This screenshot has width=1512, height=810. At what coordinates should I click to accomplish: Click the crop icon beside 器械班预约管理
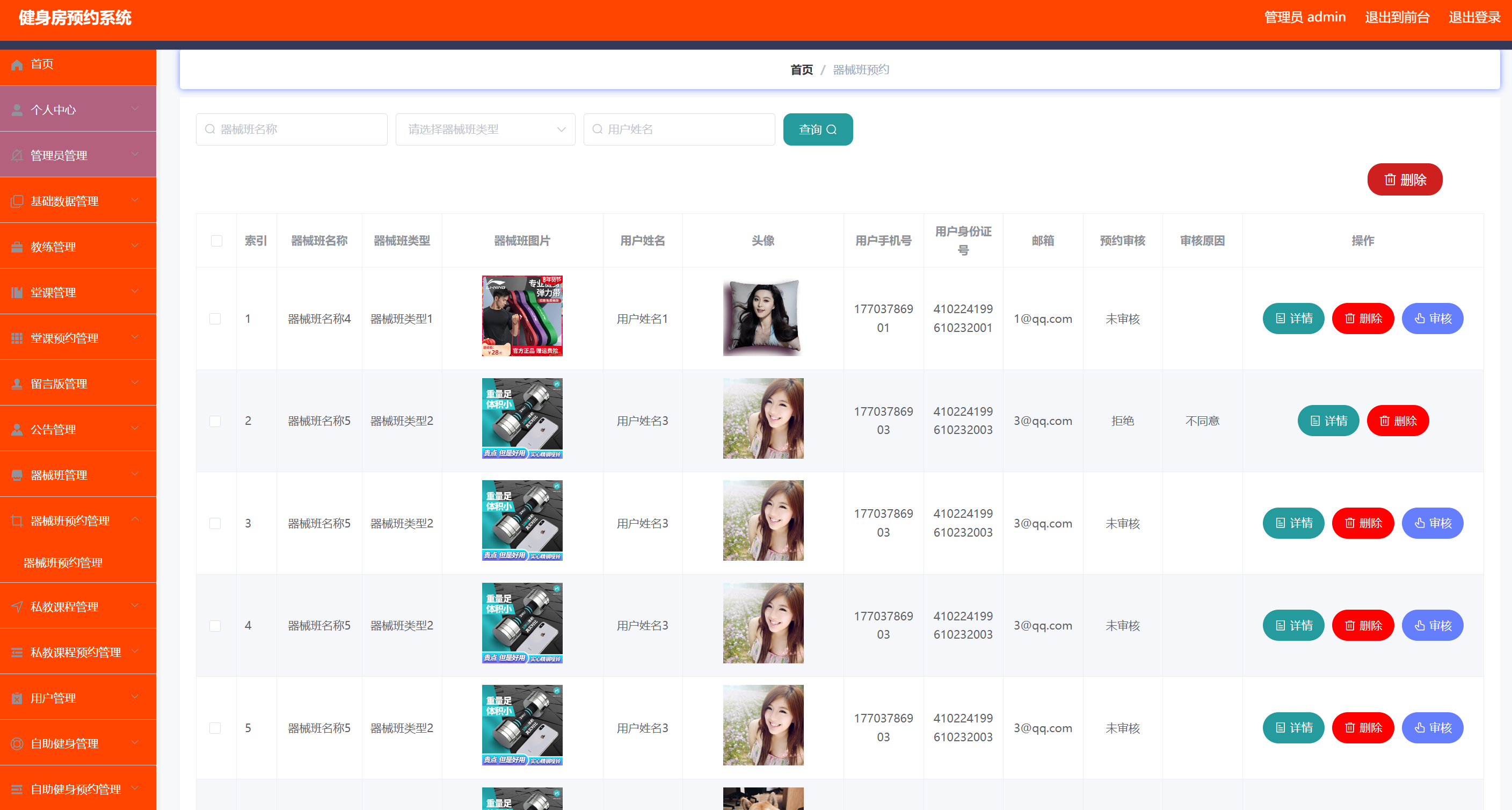[17, 521]
